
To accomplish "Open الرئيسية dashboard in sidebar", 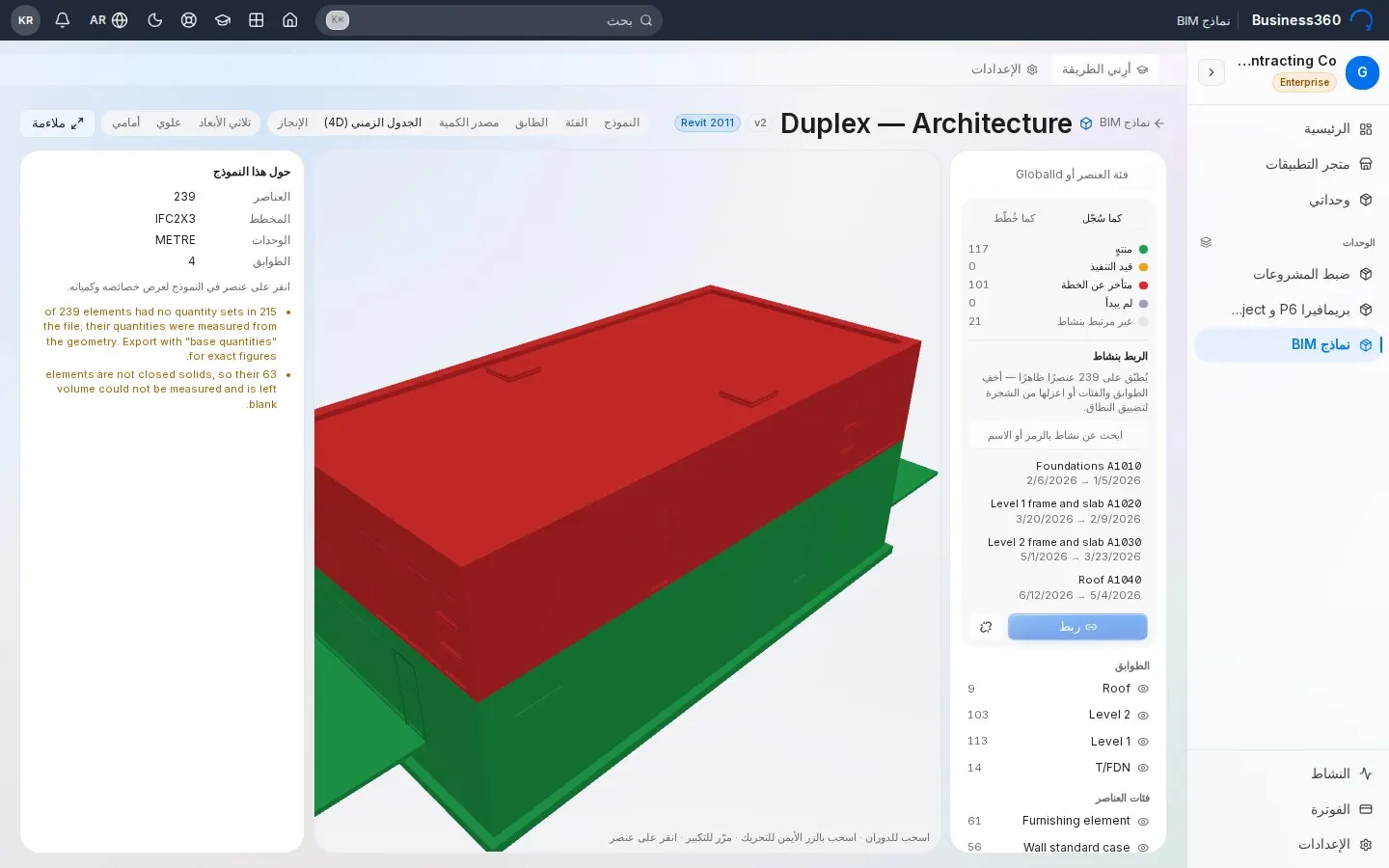I will (1288, 128).
